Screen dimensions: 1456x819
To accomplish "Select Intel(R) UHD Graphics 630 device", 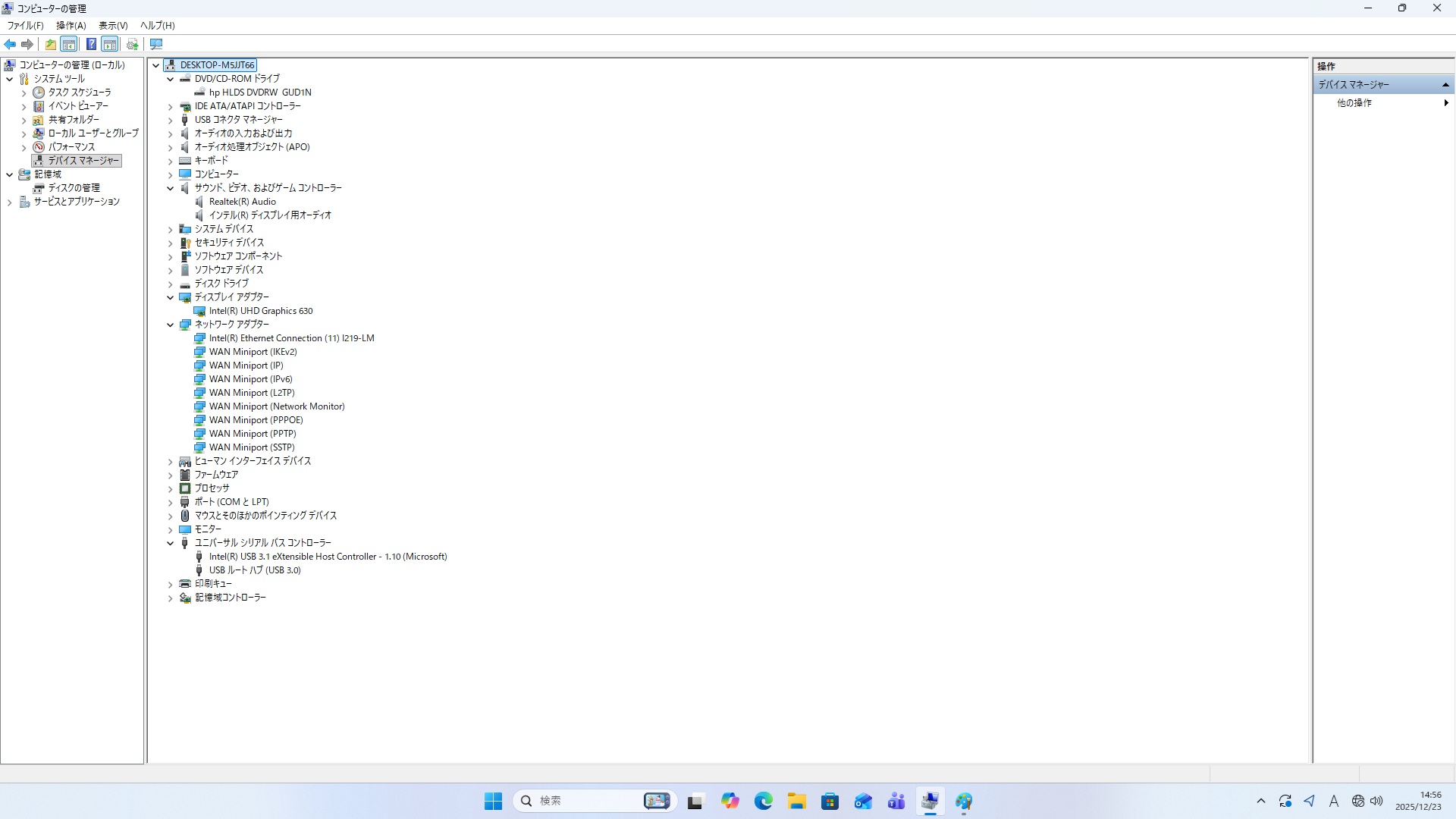I will pos(260,311).
